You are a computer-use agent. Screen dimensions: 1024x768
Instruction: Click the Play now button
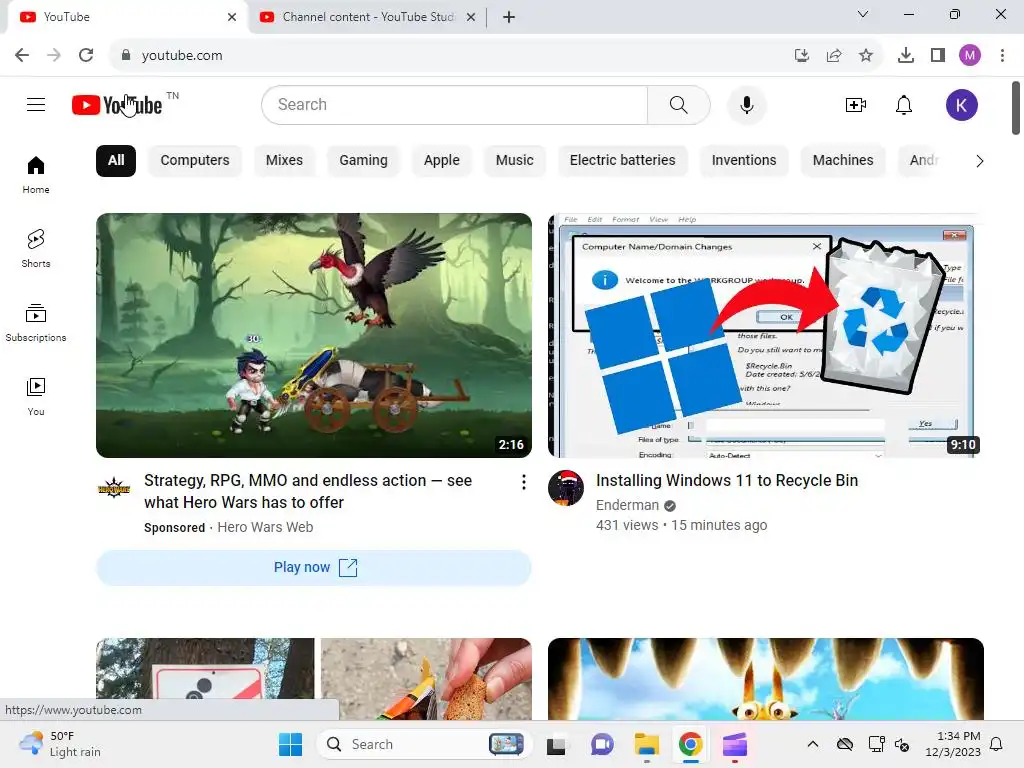tap(313, 568)
